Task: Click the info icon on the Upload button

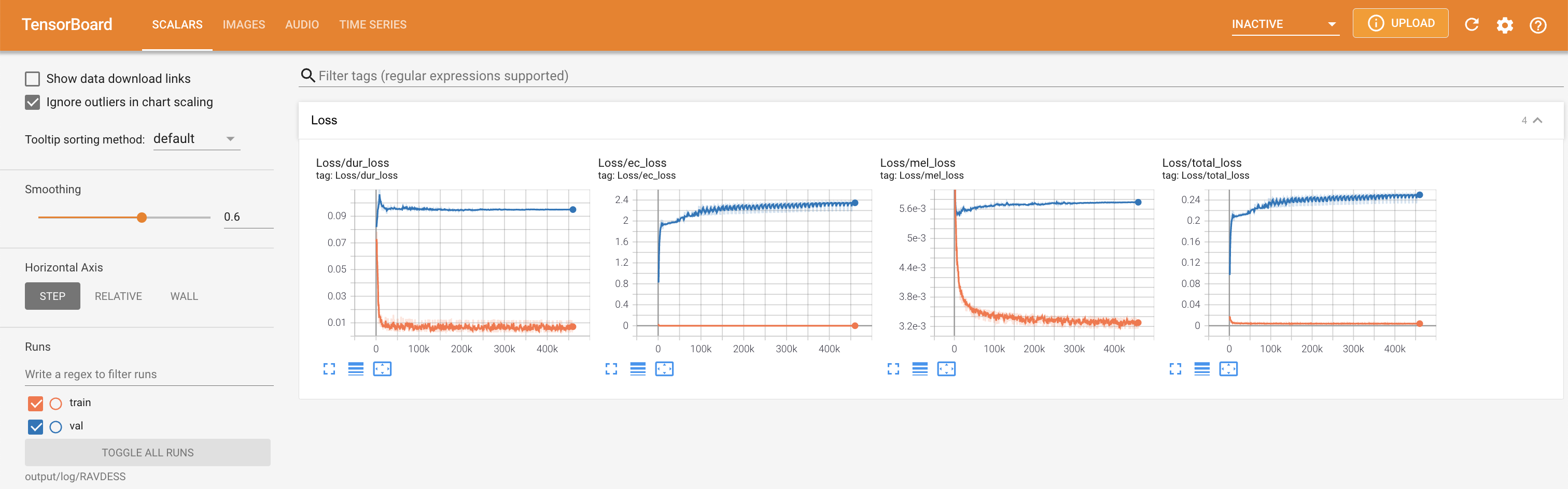Action: tap(1375, 23)
